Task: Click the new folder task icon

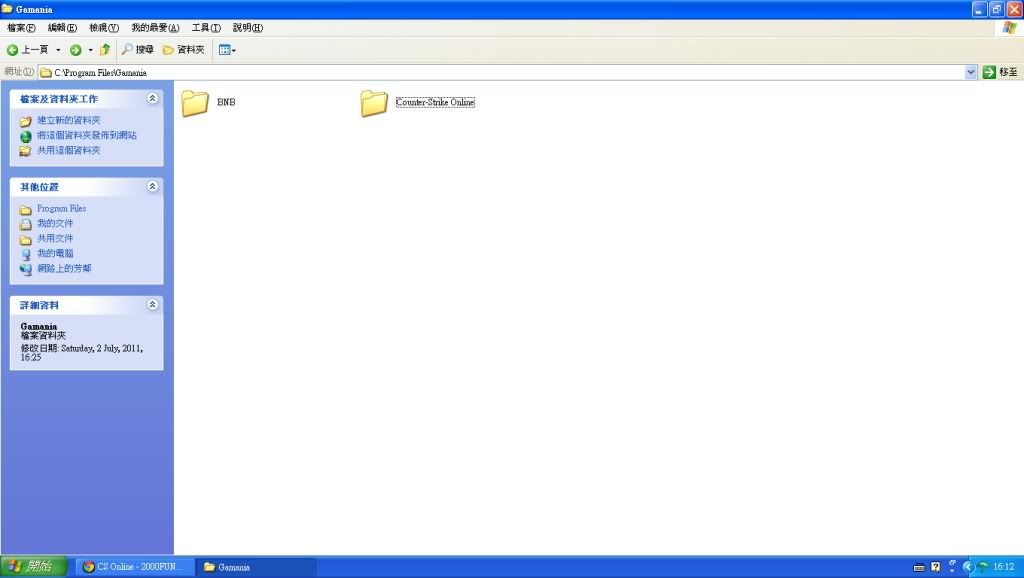Action: [25, 121]
